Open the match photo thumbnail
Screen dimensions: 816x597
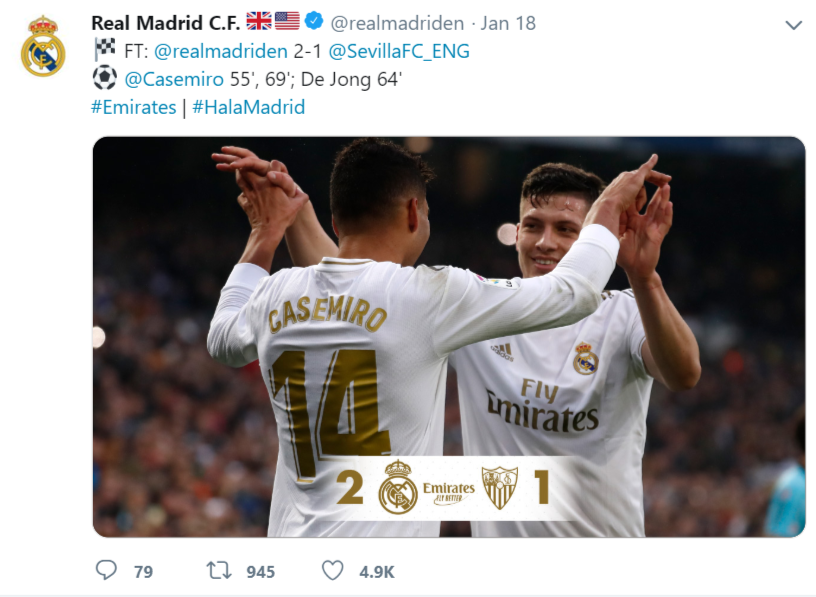449,337
